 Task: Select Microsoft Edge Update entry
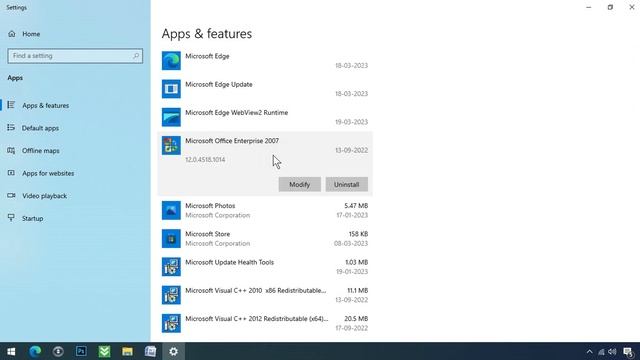265,89
